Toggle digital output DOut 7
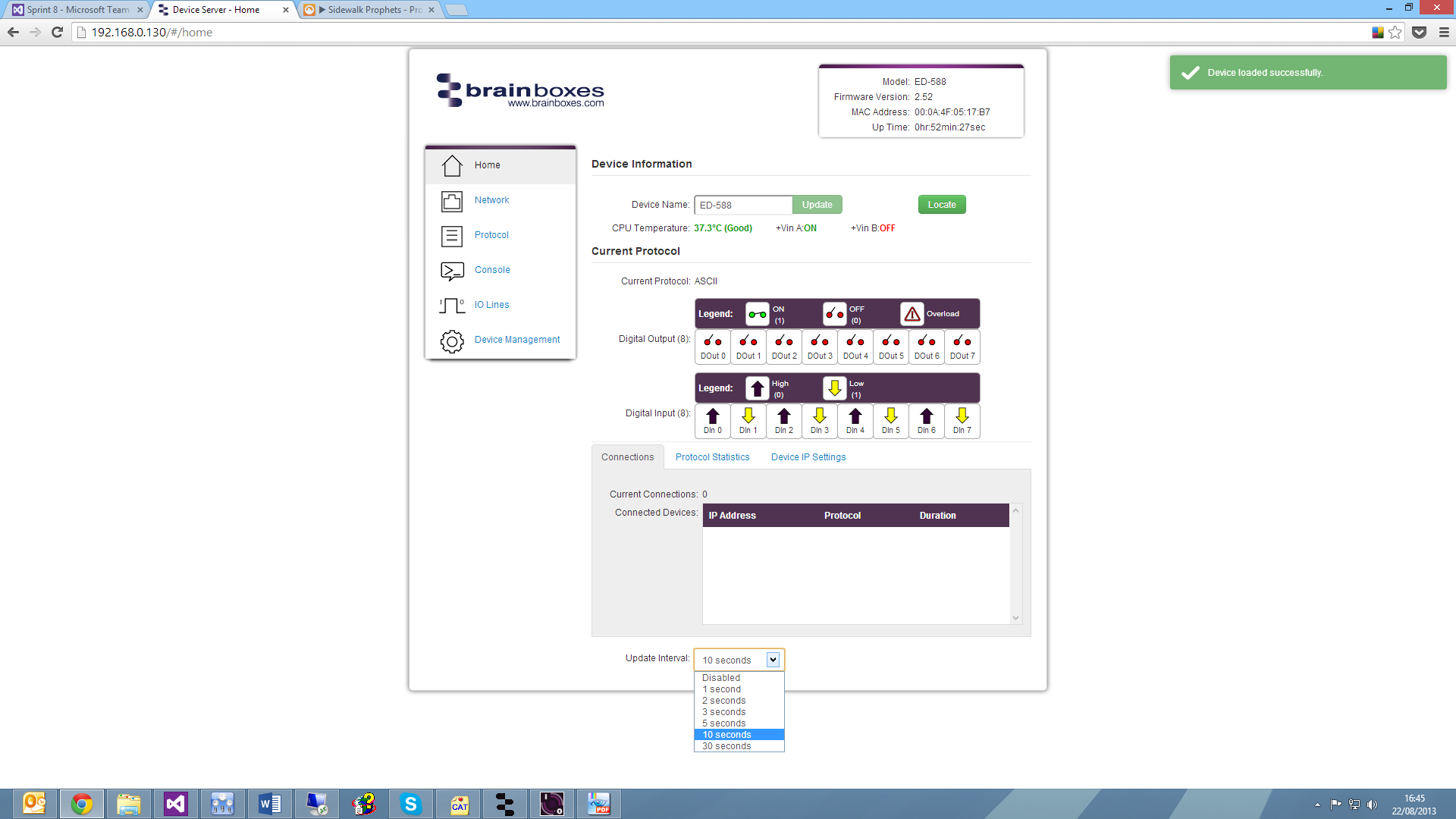Image resolution: width=1456 pixels, height=819 pixels. tap(962, 347)
